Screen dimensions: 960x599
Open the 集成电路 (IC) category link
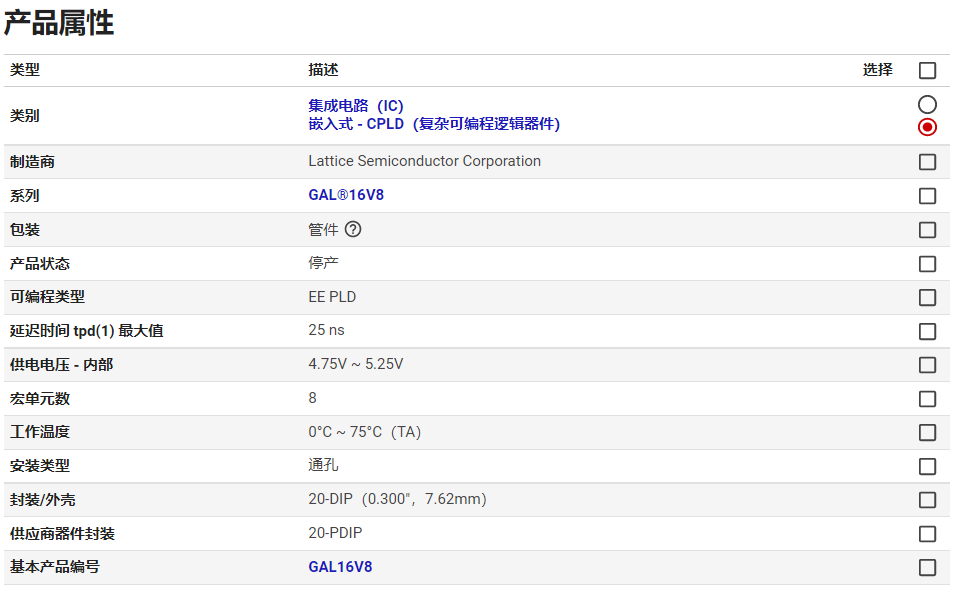tap(356, 106)
